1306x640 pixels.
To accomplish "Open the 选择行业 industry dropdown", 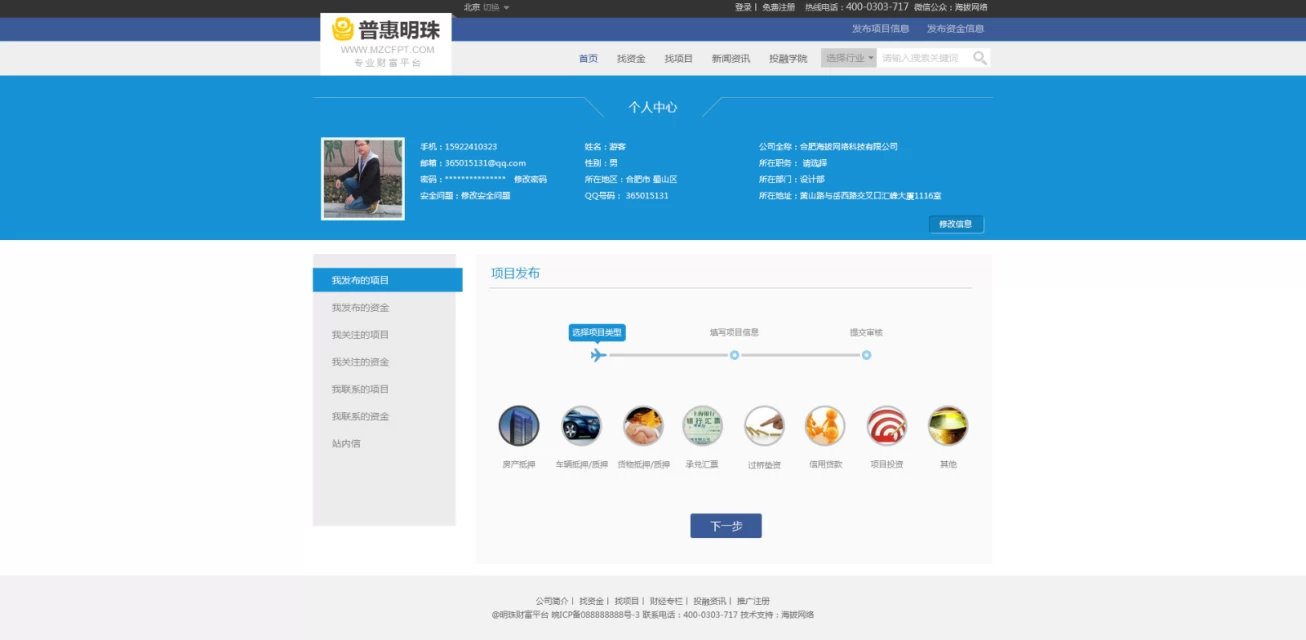I will pos(849,58).
